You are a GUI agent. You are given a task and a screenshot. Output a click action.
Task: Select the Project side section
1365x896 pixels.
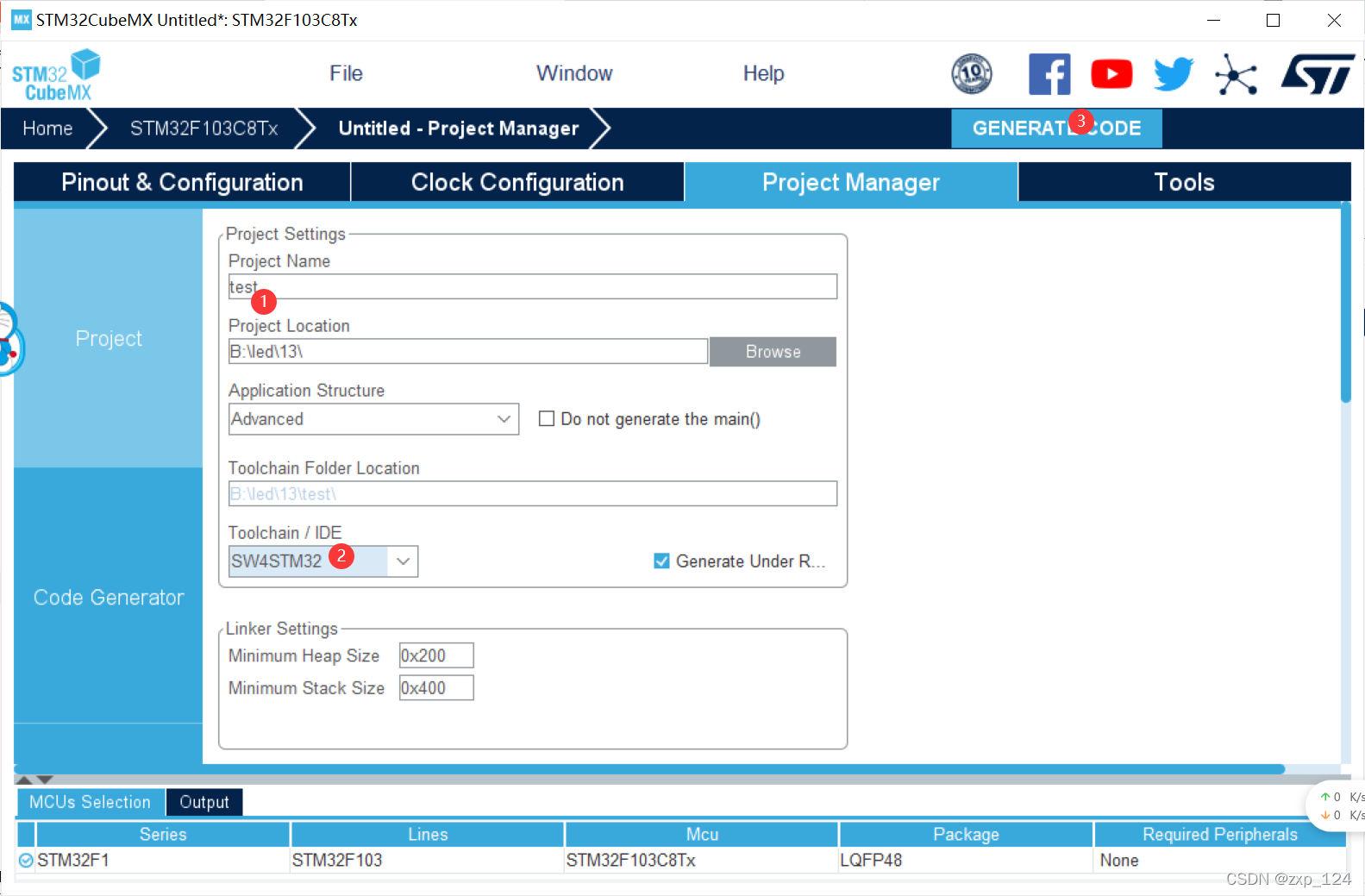pyautogui.click(x=109, y=339)
